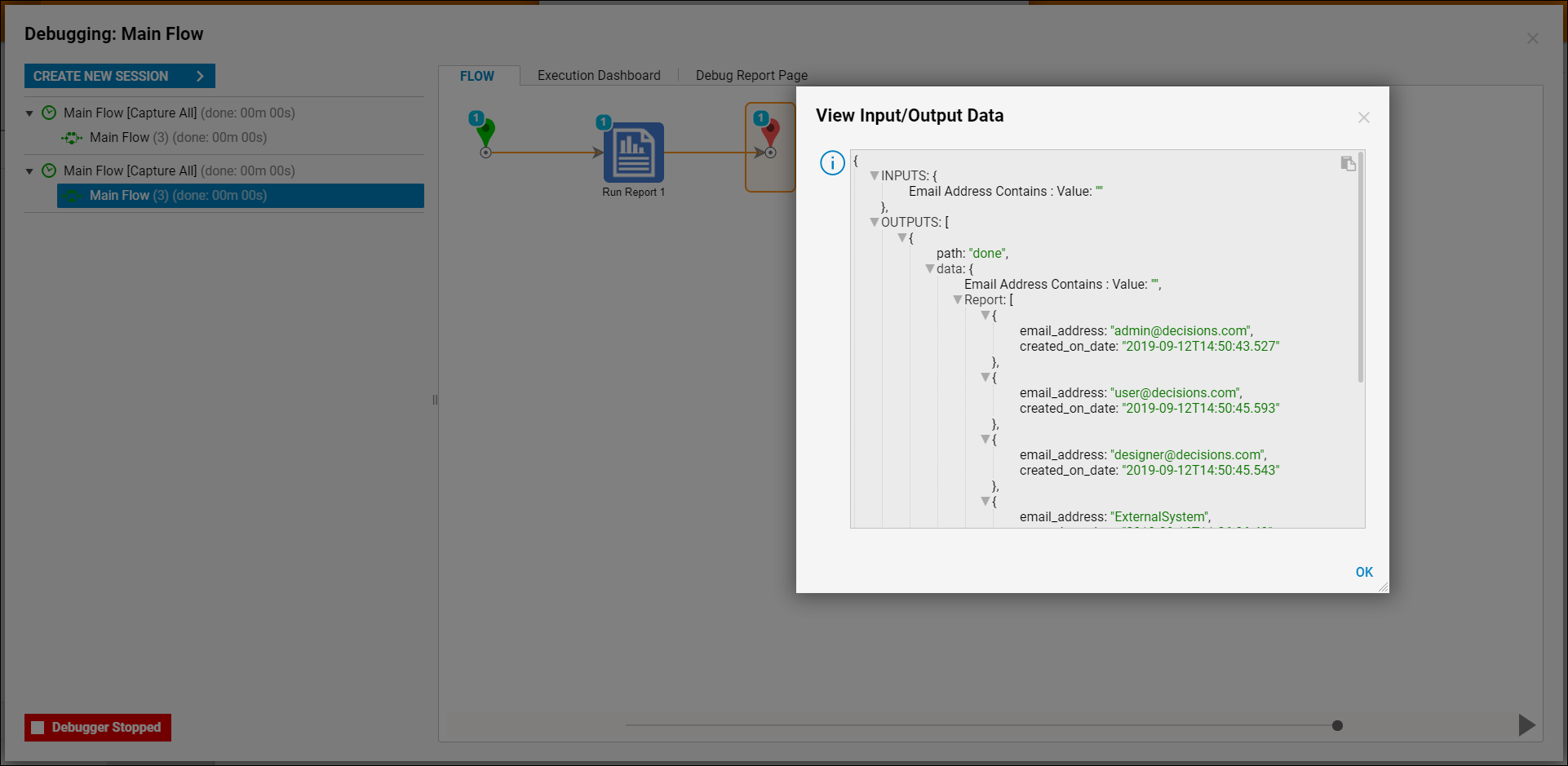Collapse the OUTPUTS node
Image resolution: width=1568 pixels, height=766 pixels.
click(875, 222)
